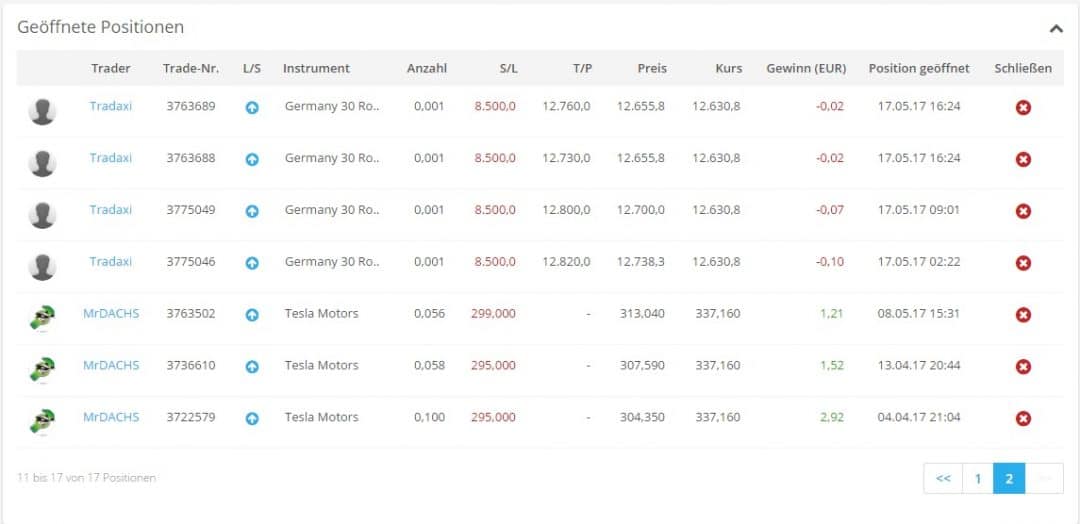Sort by Gewinn (EUR) column header

806,68
